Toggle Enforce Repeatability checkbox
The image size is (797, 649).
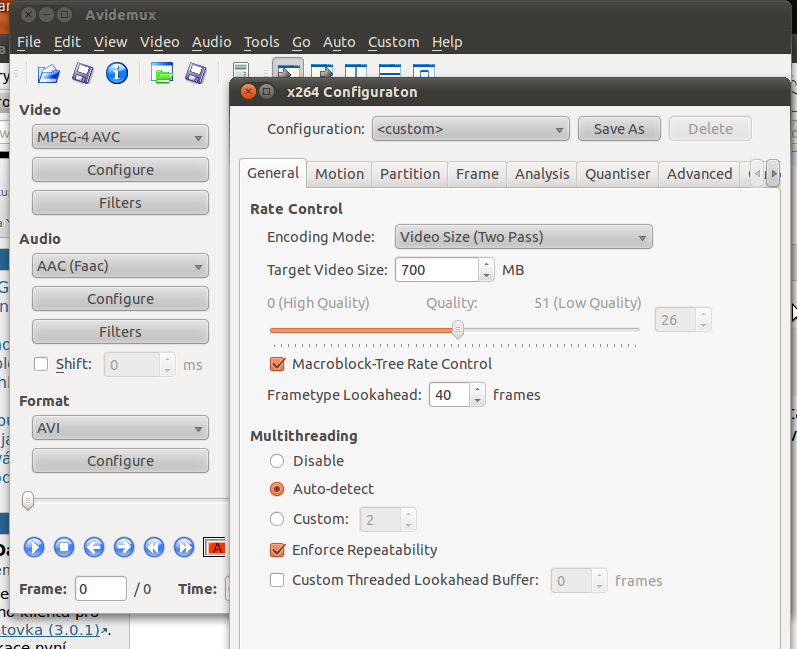click(x=278, y=550)
